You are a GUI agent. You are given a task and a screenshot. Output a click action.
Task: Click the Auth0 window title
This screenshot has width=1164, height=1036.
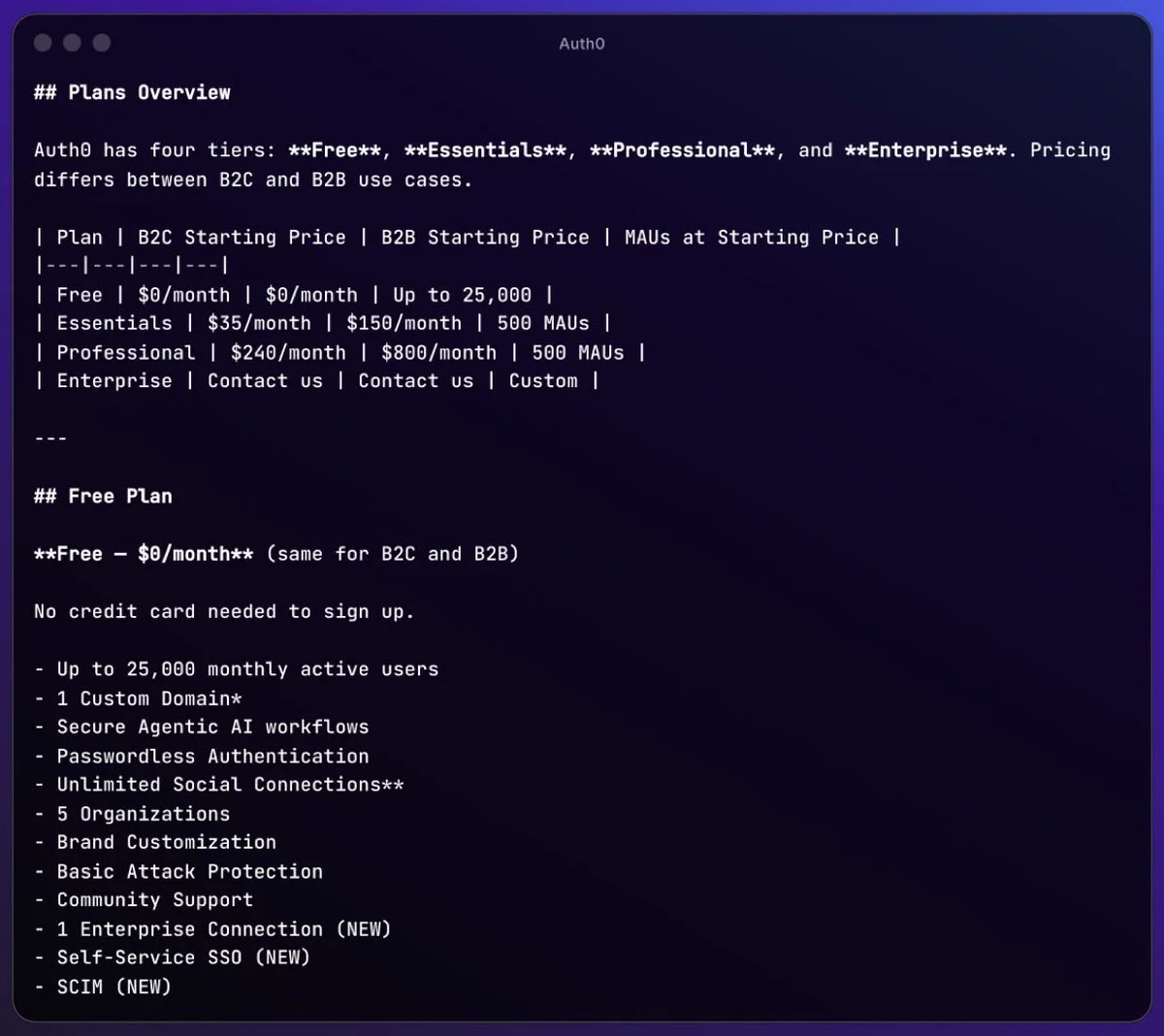(x=582, y=44)
